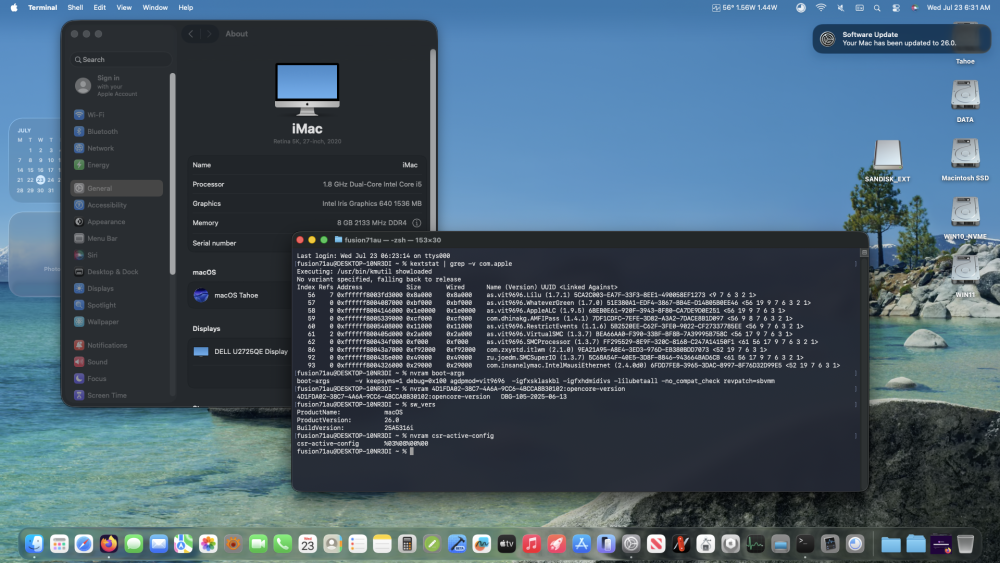The image size is (1000, 563).
Task: Click the Software Update notification
Action: [x=901, y=39]
